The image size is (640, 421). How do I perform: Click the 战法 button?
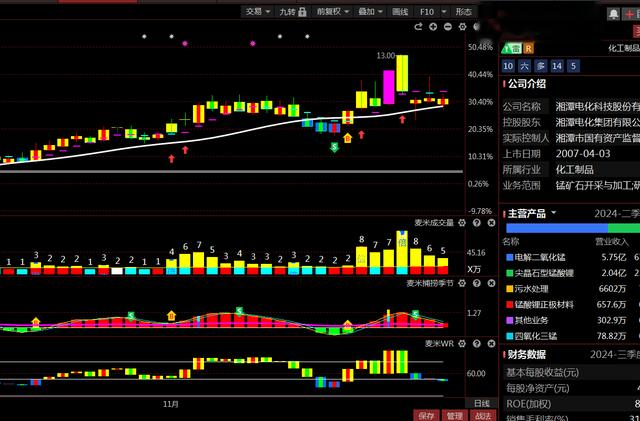click(x=482, y=414)
